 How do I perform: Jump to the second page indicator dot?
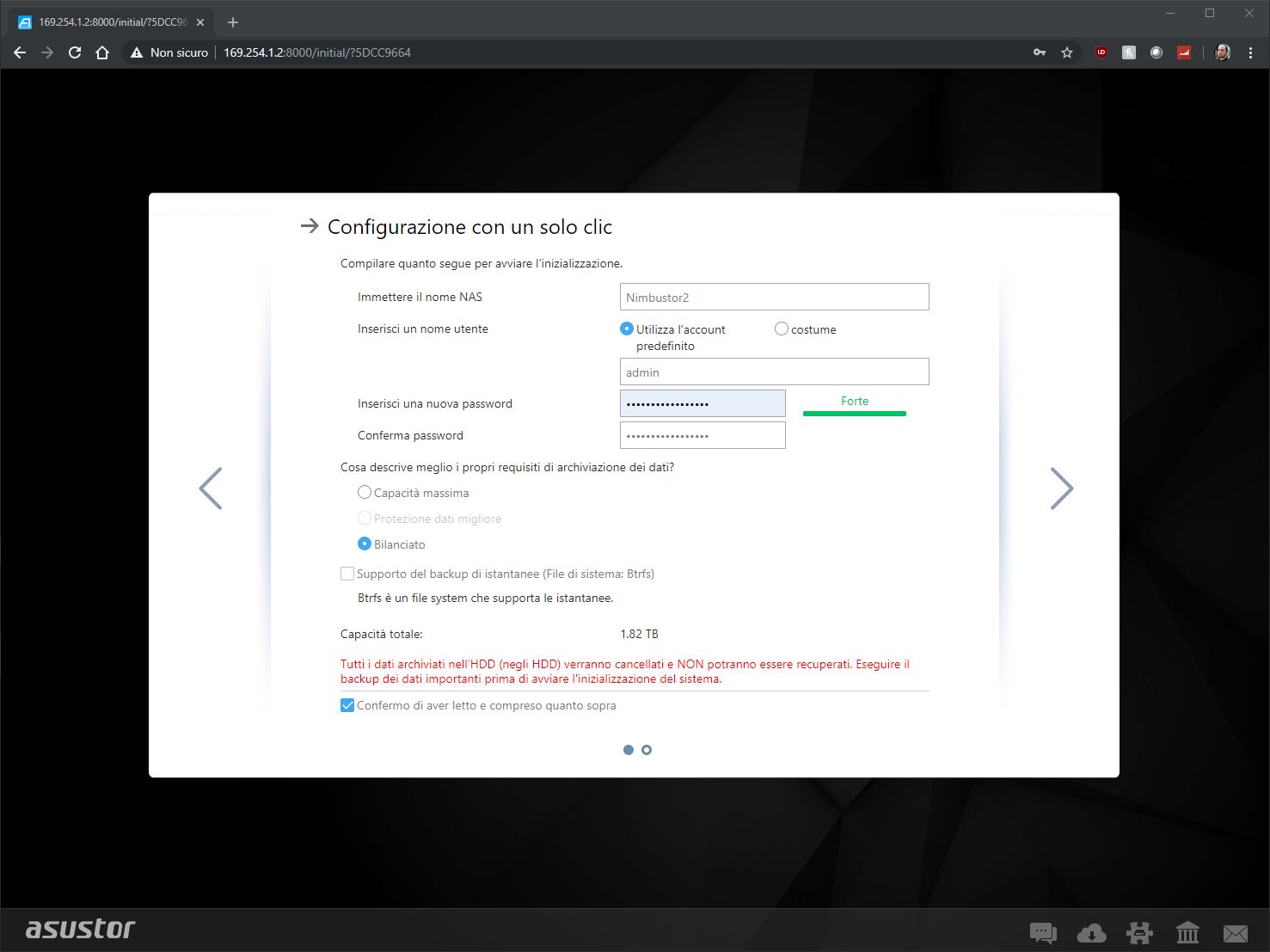647,750
